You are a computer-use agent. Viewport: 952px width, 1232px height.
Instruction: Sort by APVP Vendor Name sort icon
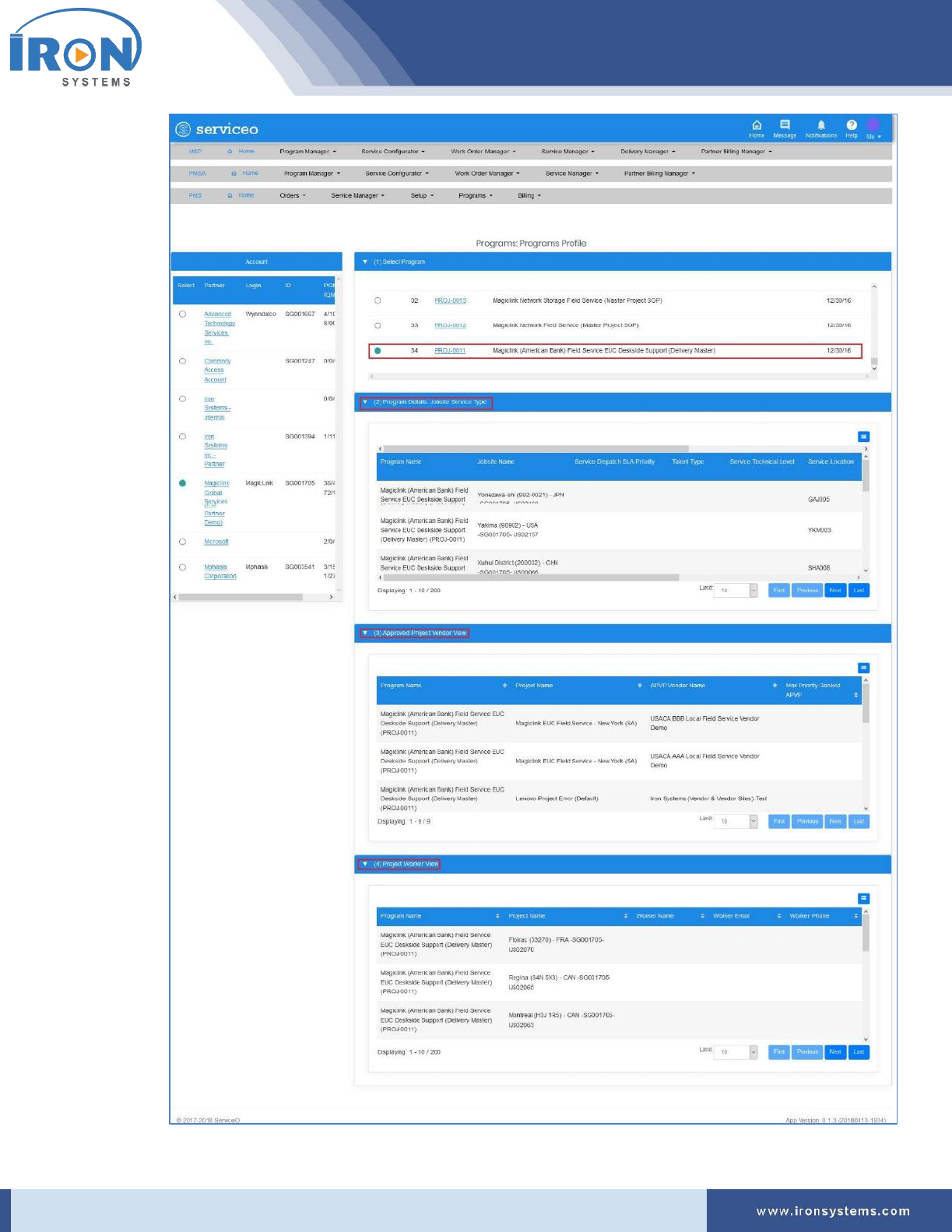[775, 686]
